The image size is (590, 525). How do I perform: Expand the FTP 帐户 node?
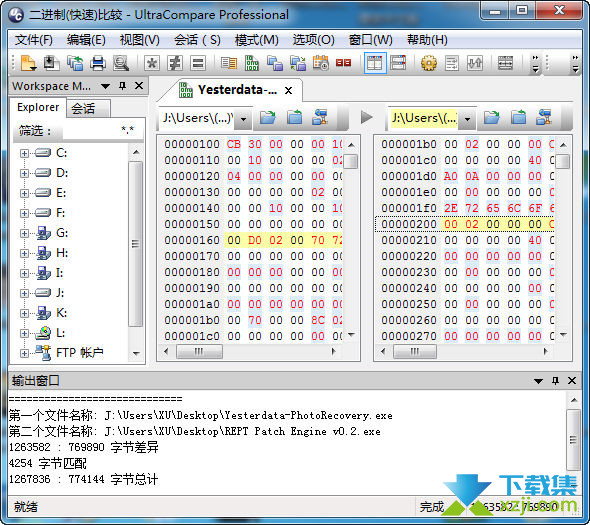coord(24,353)
